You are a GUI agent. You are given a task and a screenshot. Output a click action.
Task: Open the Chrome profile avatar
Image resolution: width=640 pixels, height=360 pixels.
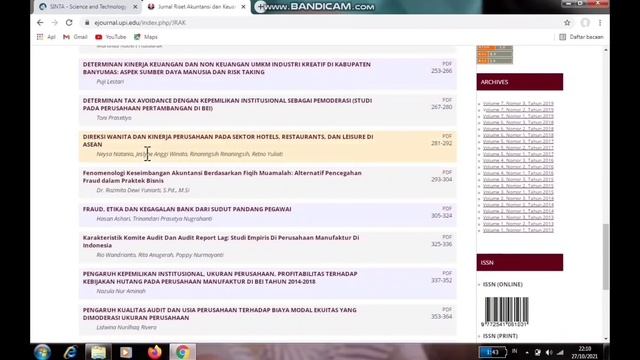click(585, 23)
